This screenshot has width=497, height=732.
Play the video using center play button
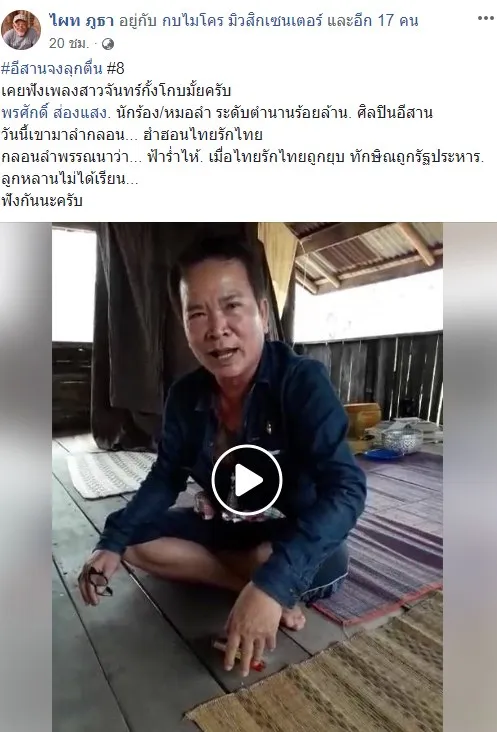pyautogui.click(x=247, y=480)
